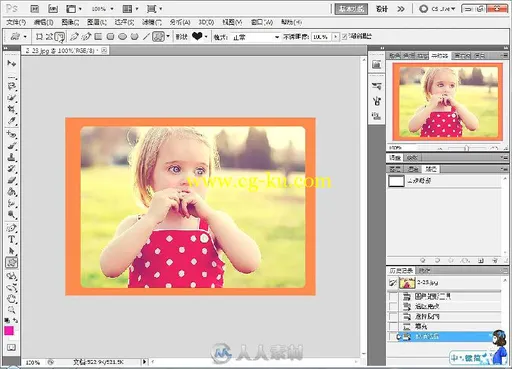
Task: Choose the Rounded Rectangle shape in options bar
Action: click(x=110, y=37)
